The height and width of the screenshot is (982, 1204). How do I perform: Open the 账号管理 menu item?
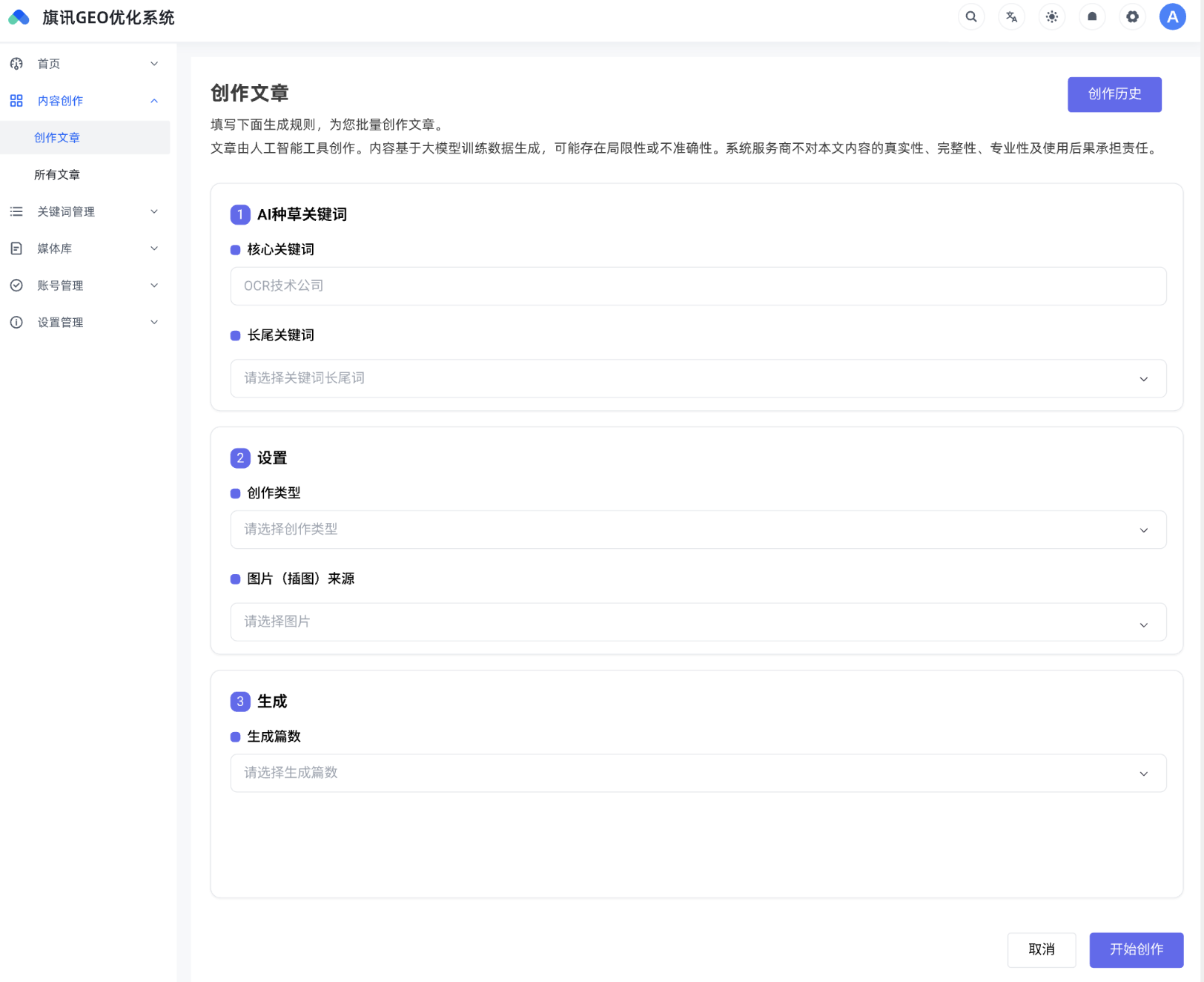pyautogui.click(x=85, y=286)
